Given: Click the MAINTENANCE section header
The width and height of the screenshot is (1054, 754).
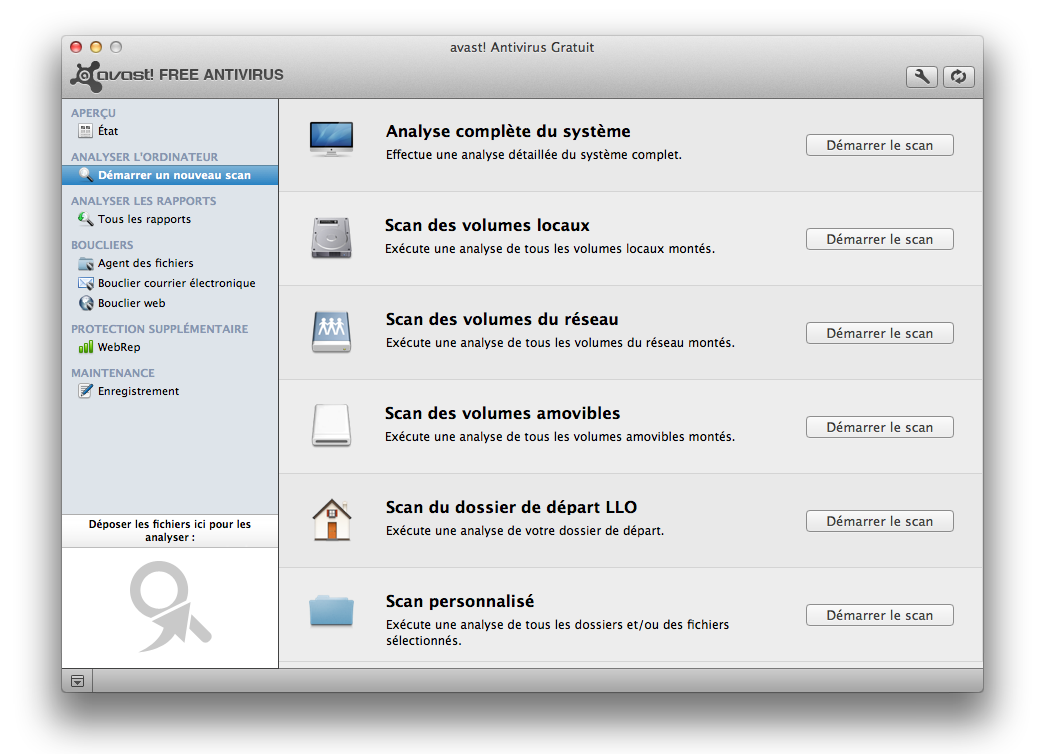Looking at the screenshot, I should (113, 373).
